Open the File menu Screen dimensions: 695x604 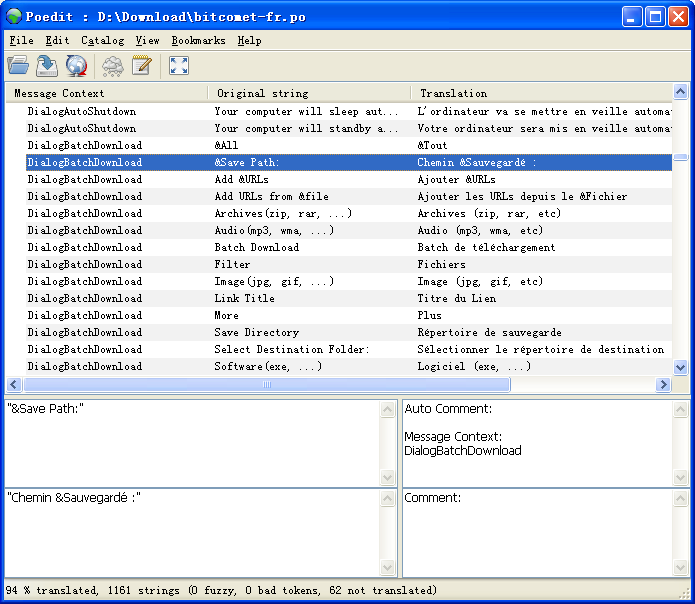[21, 41]
